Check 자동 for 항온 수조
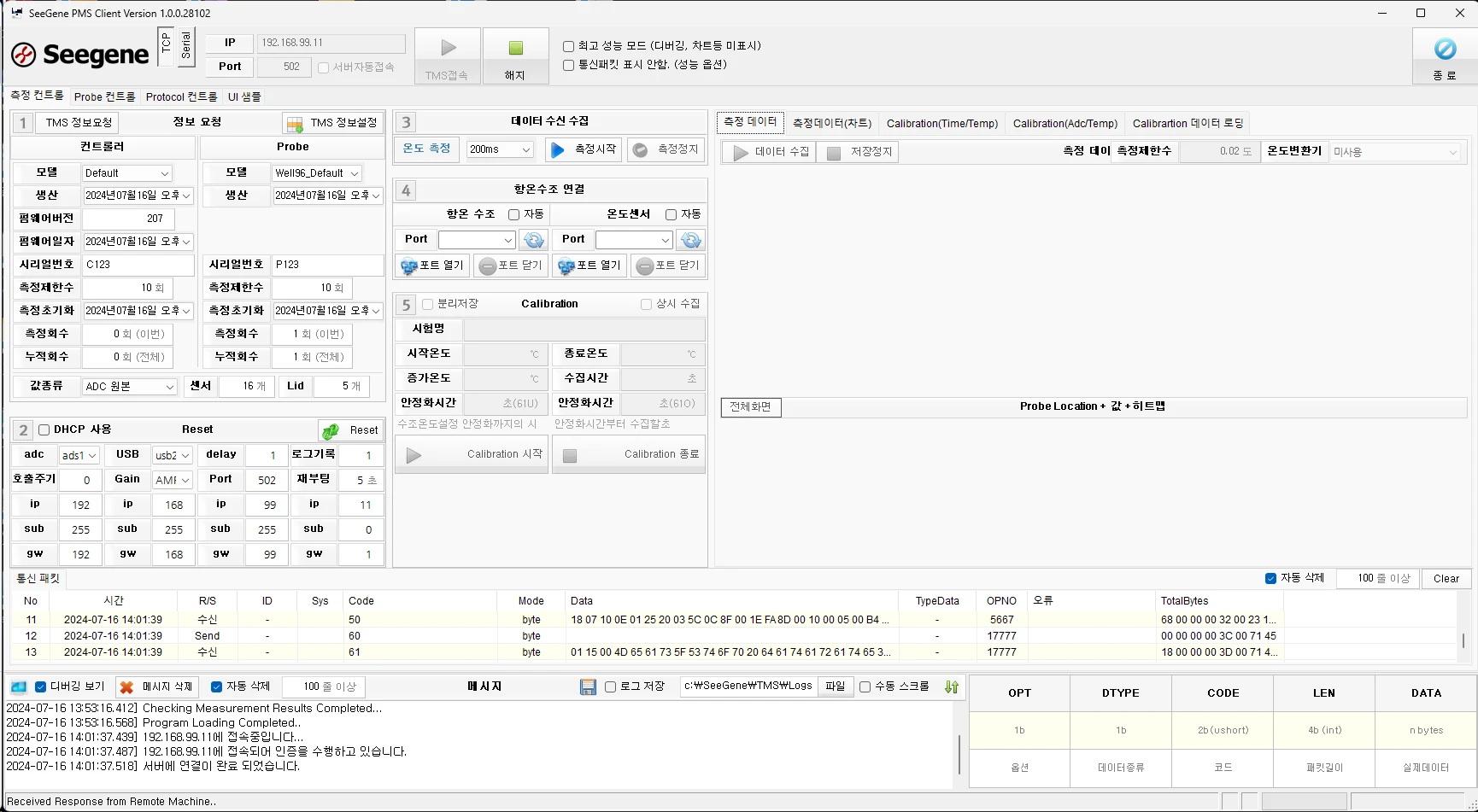The height and width of the screenshot is (812, 1478). [513, 214]
